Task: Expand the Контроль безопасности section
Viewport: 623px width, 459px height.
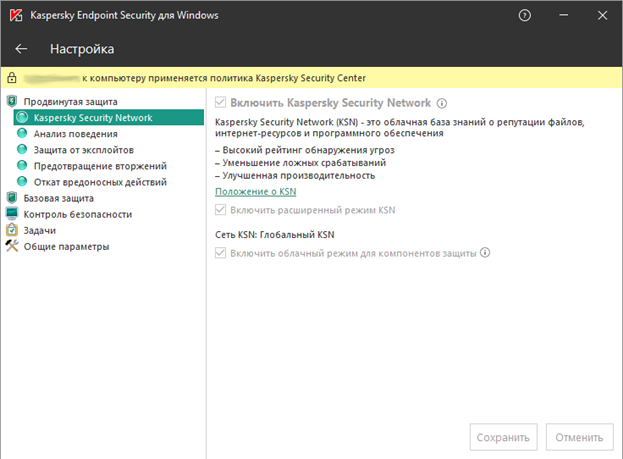Action: coord(78,214)
